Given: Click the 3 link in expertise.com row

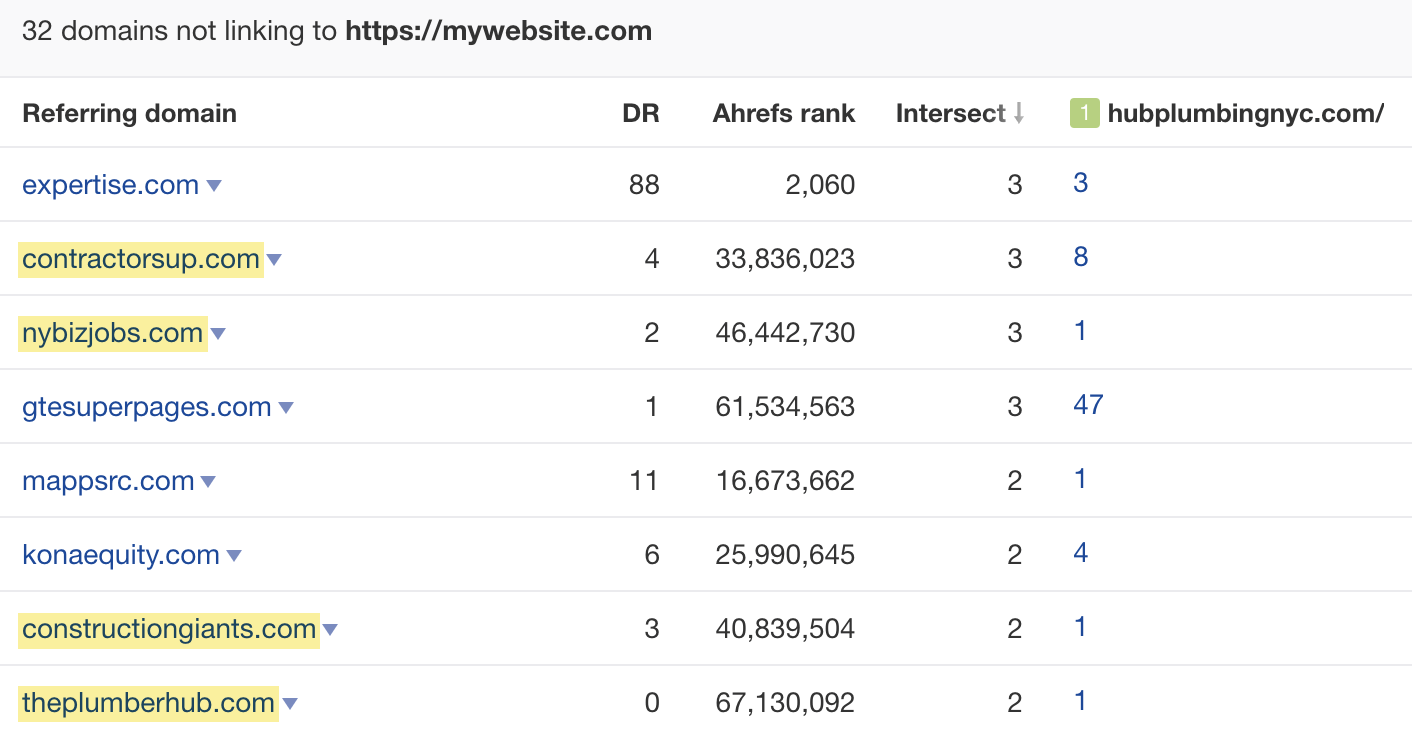Looking at the screenshot, I should [x=1081, y=183].
